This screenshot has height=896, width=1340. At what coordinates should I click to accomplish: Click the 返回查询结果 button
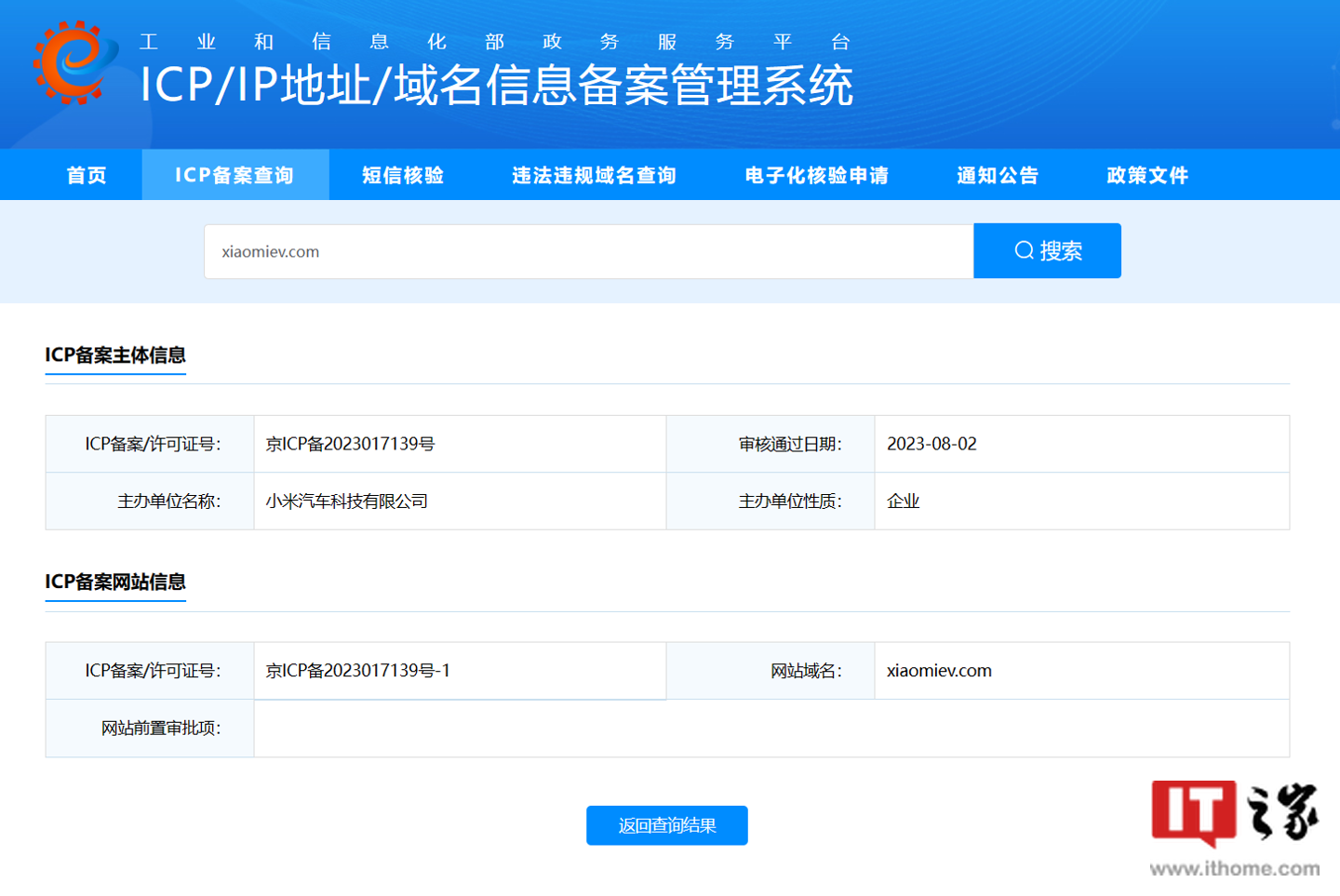666,824
